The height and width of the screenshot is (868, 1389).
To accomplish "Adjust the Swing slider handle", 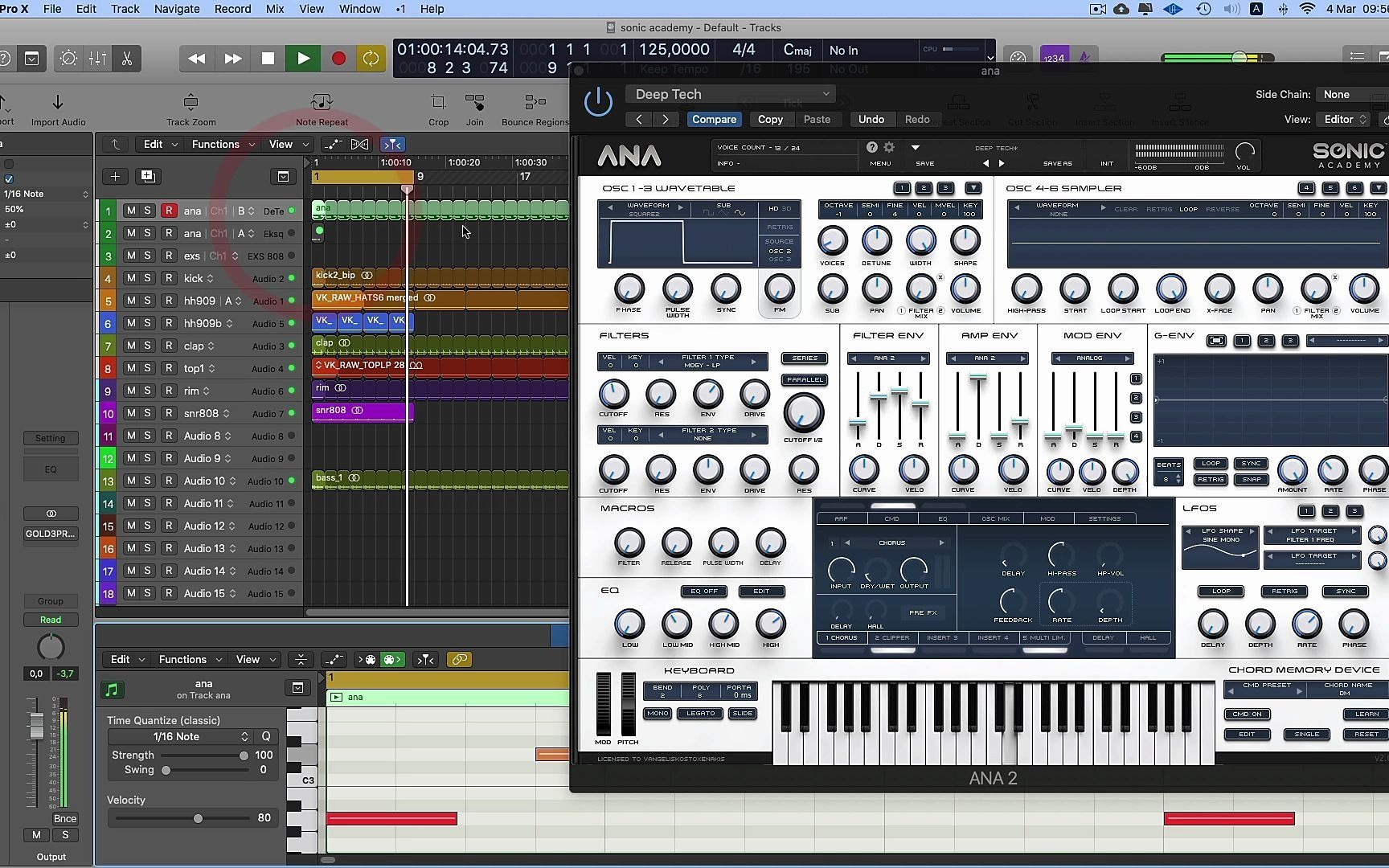I will (x=166, y=770).
